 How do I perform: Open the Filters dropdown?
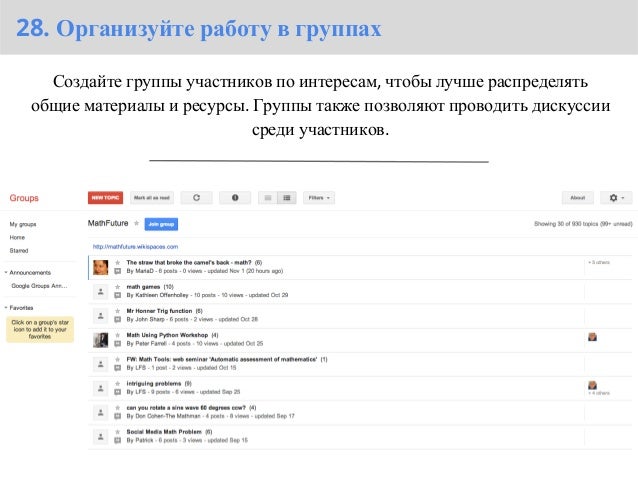click(x=319, y=198)
